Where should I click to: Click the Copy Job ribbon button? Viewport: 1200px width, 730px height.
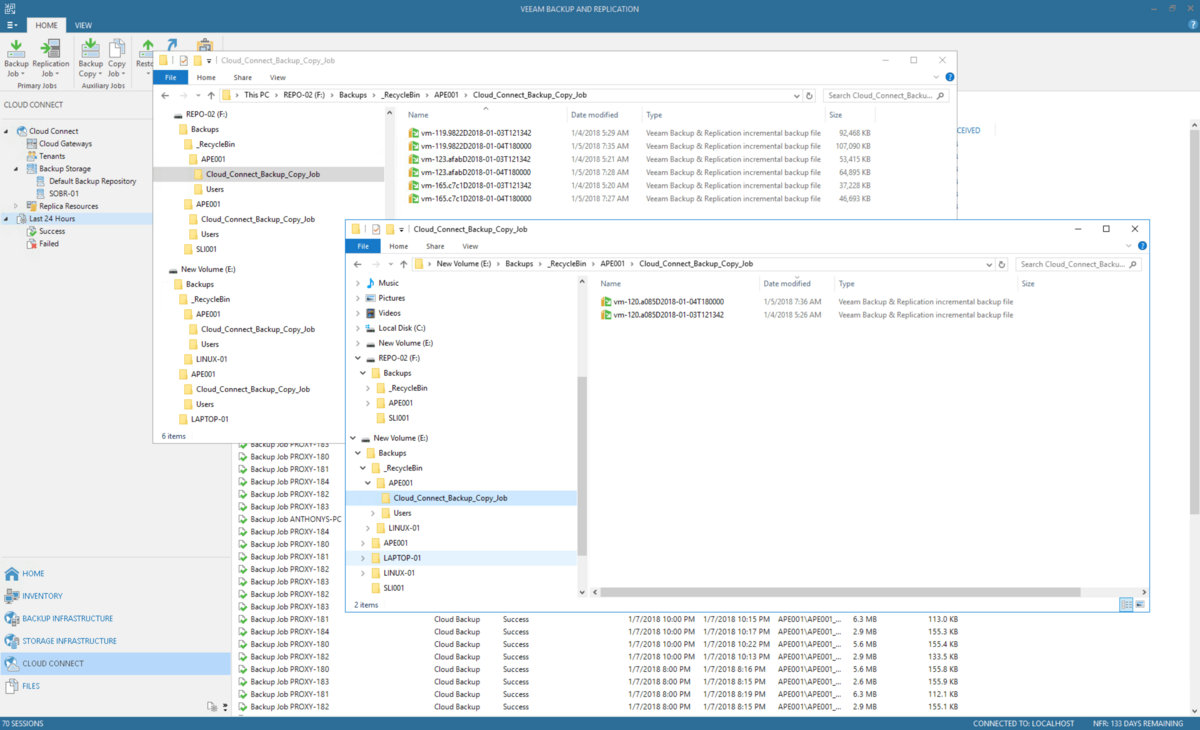point(117,58)
